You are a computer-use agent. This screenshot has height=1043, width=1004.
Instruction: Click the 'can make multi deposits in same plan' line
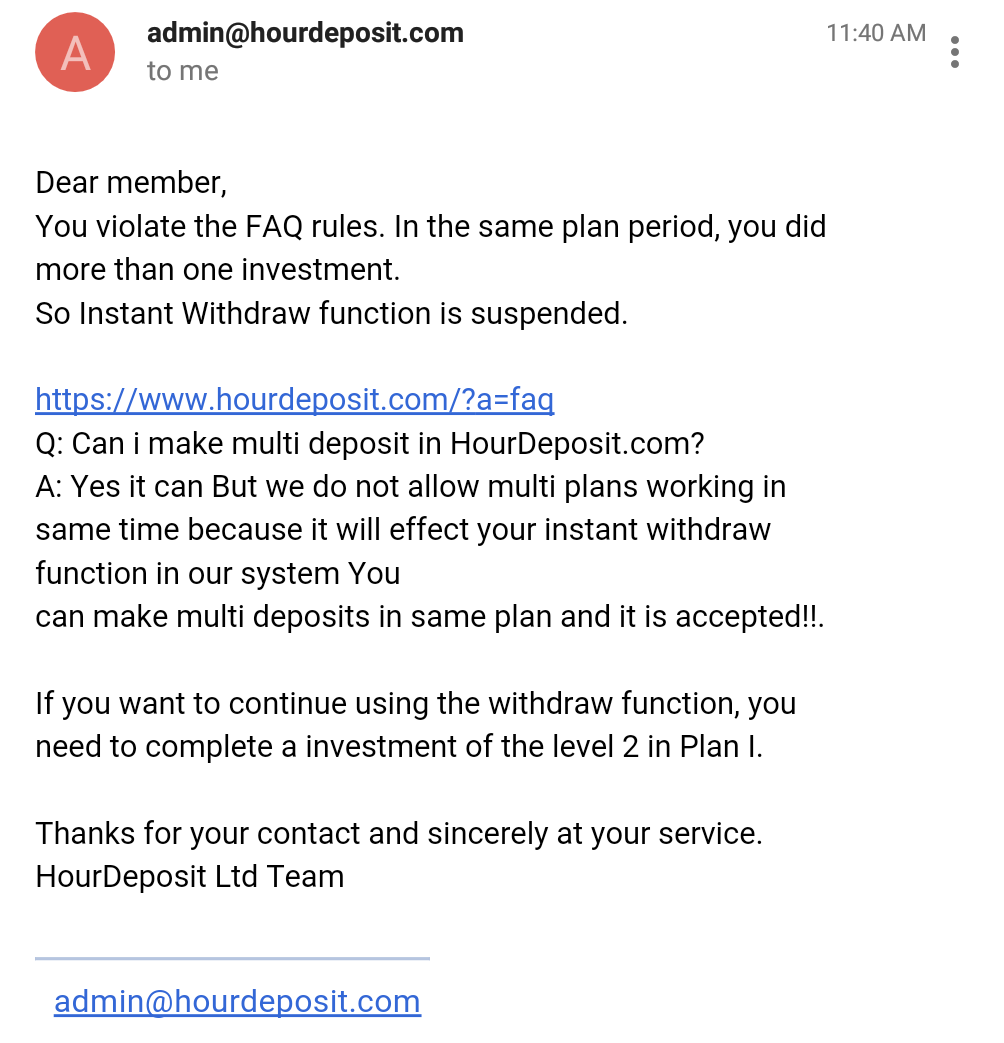[430, 616]
